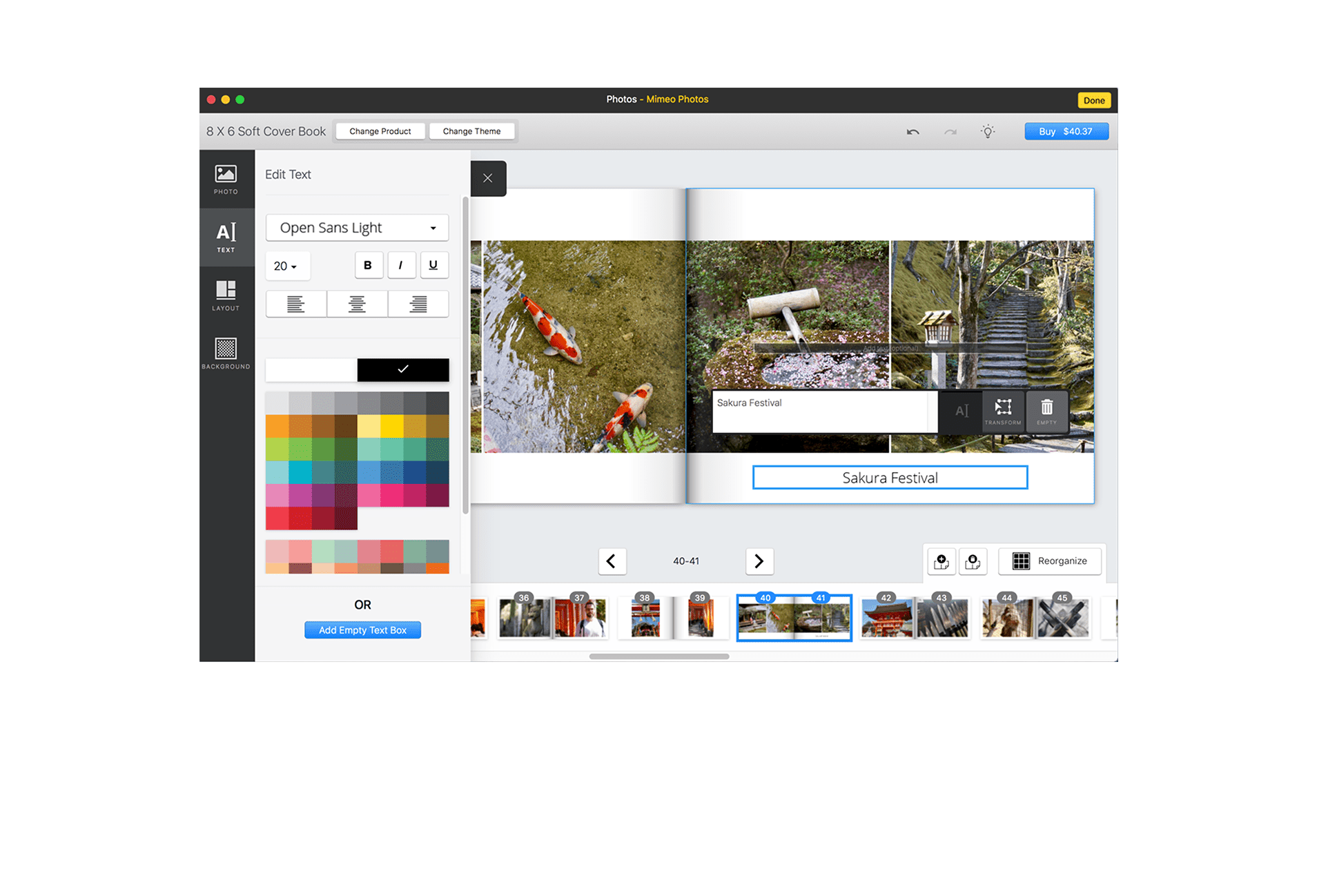Click the Edit Text panel vertical scrollbar
The height and width of the screenshot is (896, 1317).
tap(466, 356)
